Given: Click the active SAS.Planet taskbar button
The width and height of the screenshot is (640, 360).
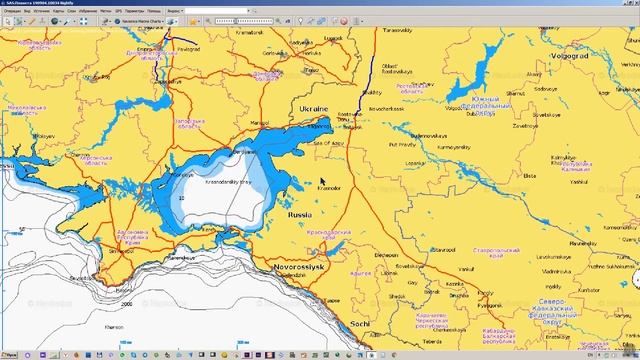Looking at the screenshot, I should 371,356.
